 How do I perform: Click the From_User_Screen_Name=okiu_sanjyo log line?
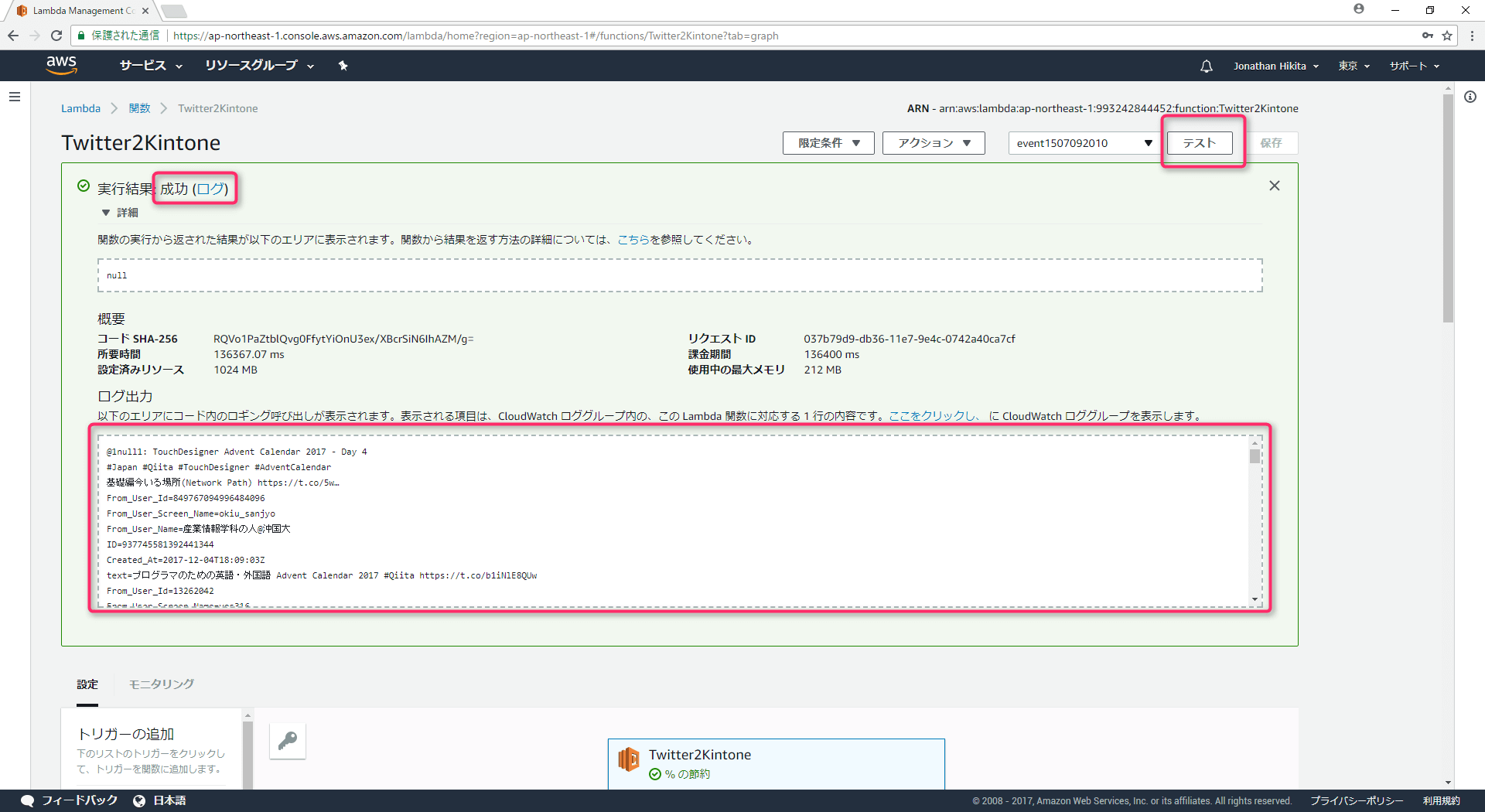[x=191, y=513]
